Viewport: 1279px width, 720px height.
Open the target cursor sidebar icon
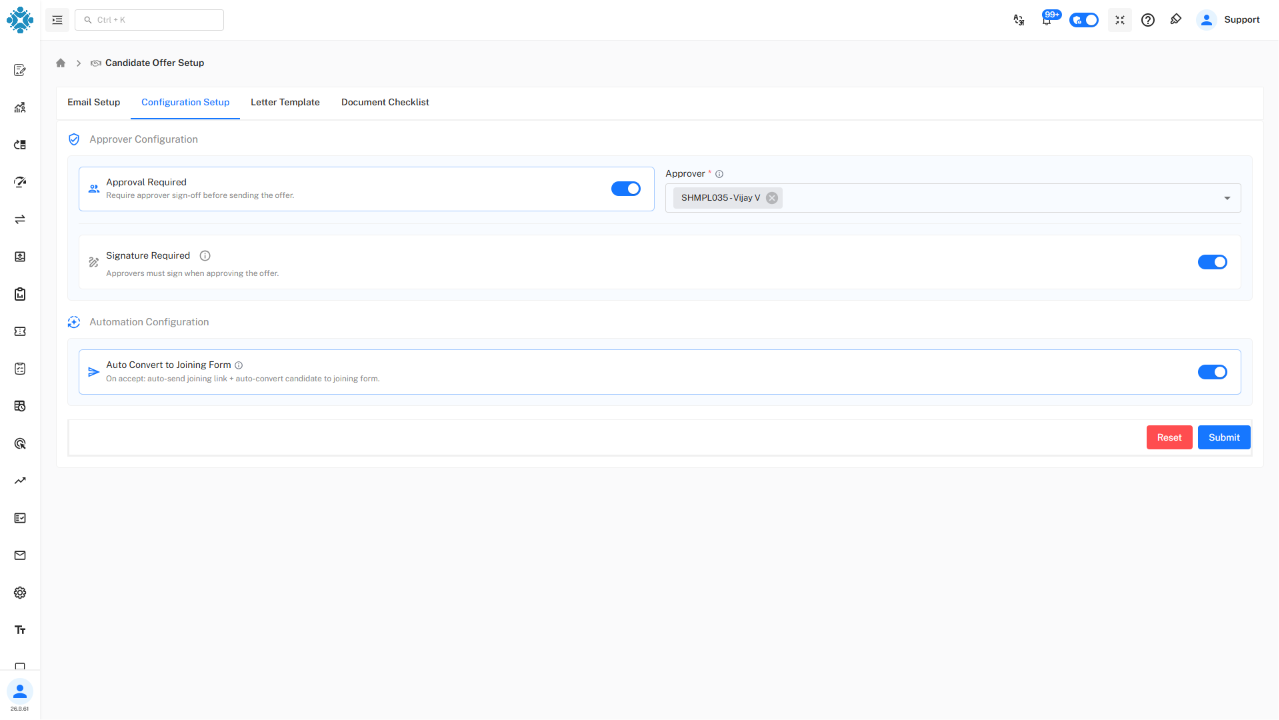point(20,443)
